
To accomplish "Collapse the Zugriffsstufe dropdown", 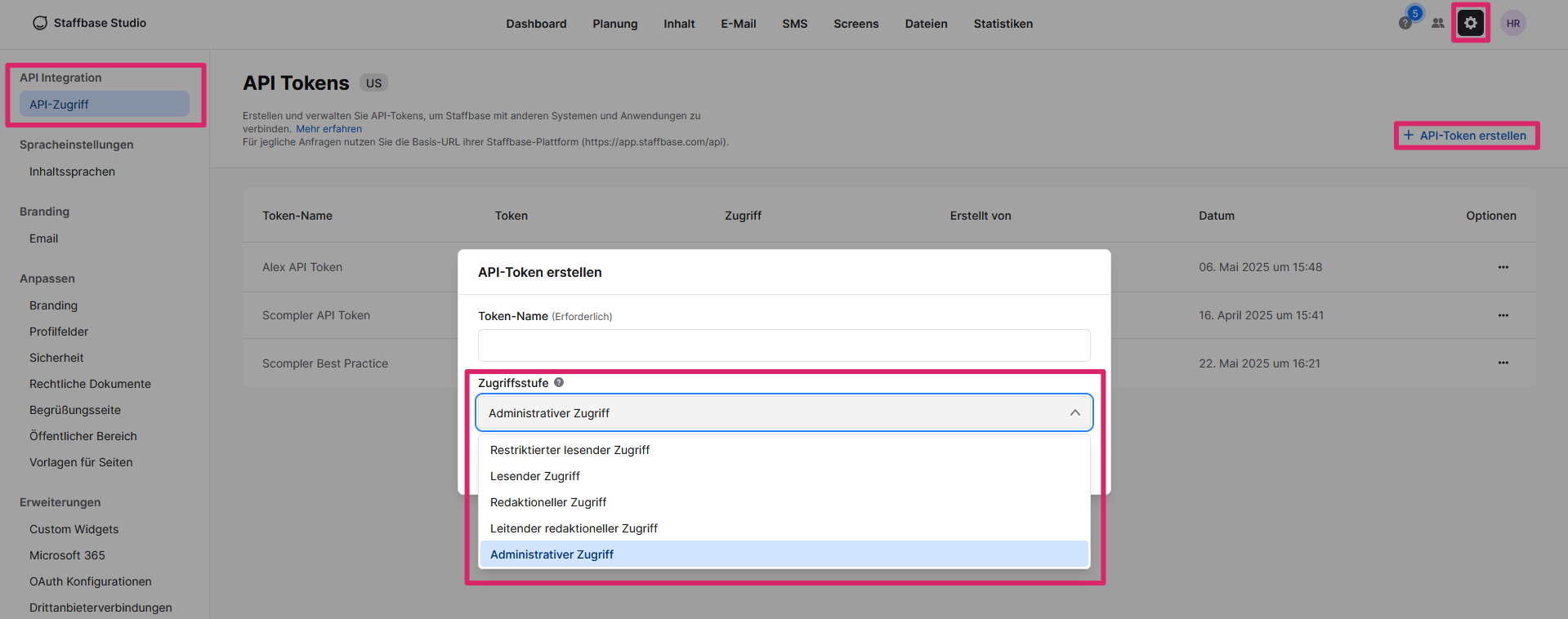I will point(1074,413).
